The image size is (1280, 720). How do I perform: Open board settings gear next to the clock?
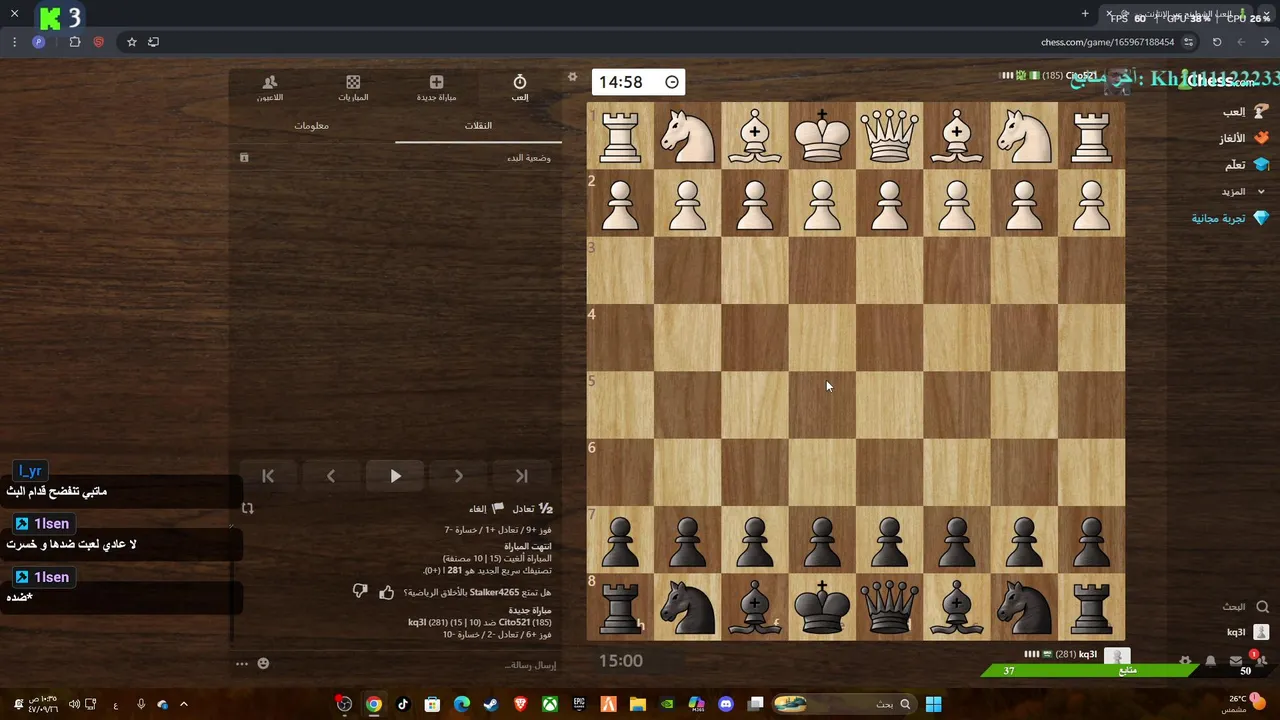572,77
